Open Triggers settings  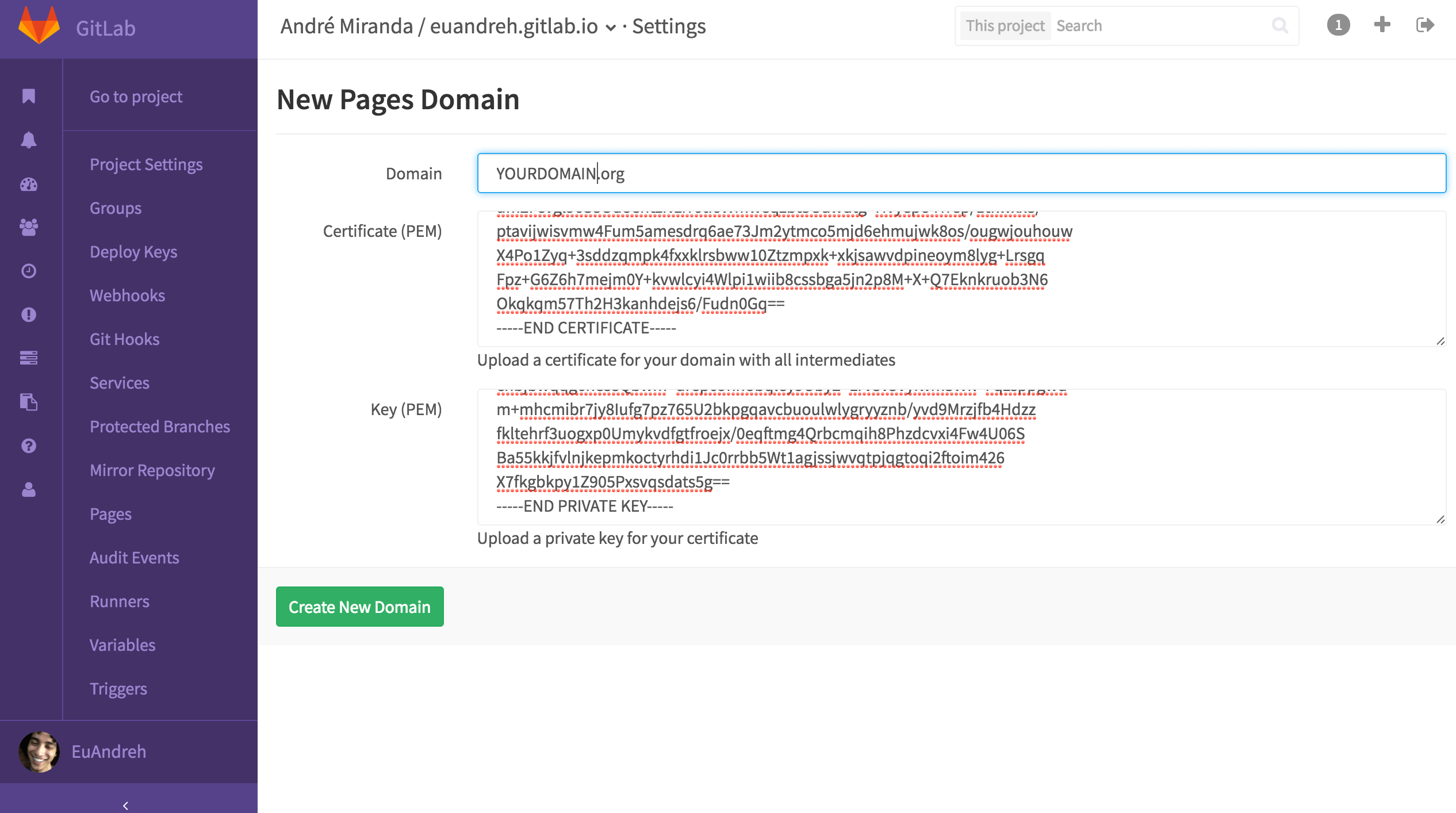tap(118, 688)
